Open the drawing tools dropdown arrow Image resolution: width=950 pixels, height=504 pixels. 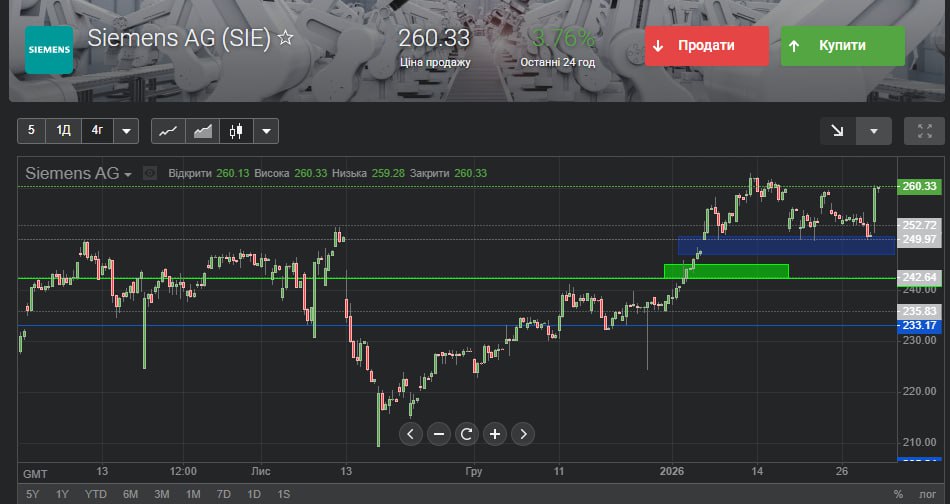(874, 131)
